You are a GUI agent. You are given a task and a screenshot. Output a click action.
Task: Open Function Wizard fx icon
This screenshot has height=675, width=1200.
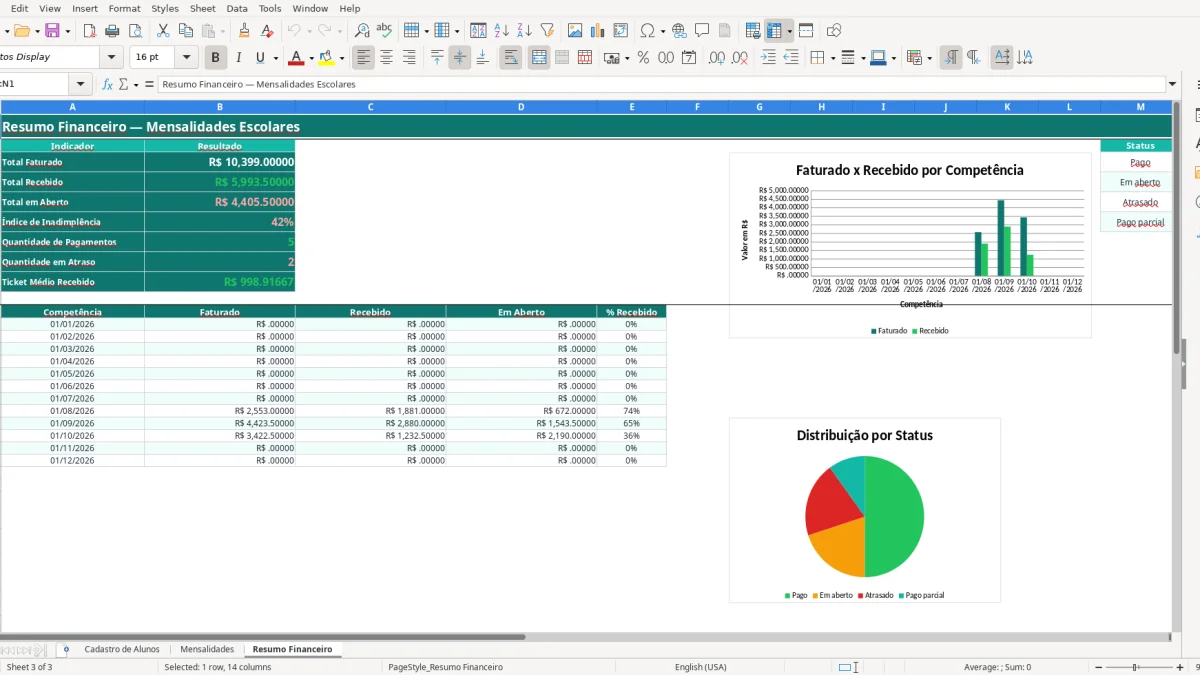108,85
